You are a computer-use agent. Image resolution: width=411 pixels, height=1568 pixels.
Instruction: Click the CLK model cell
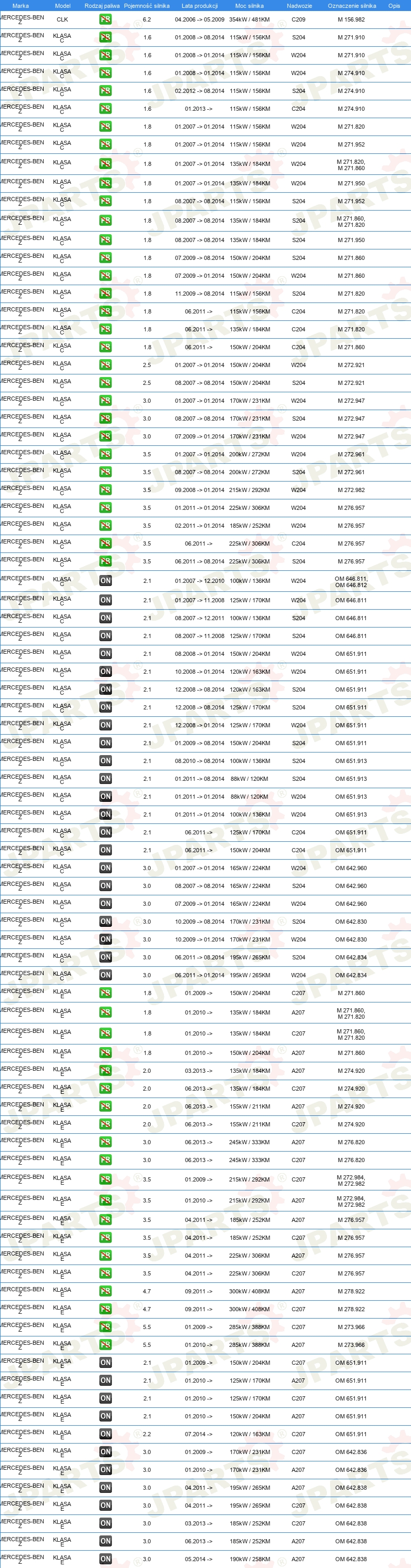[62, 19]
